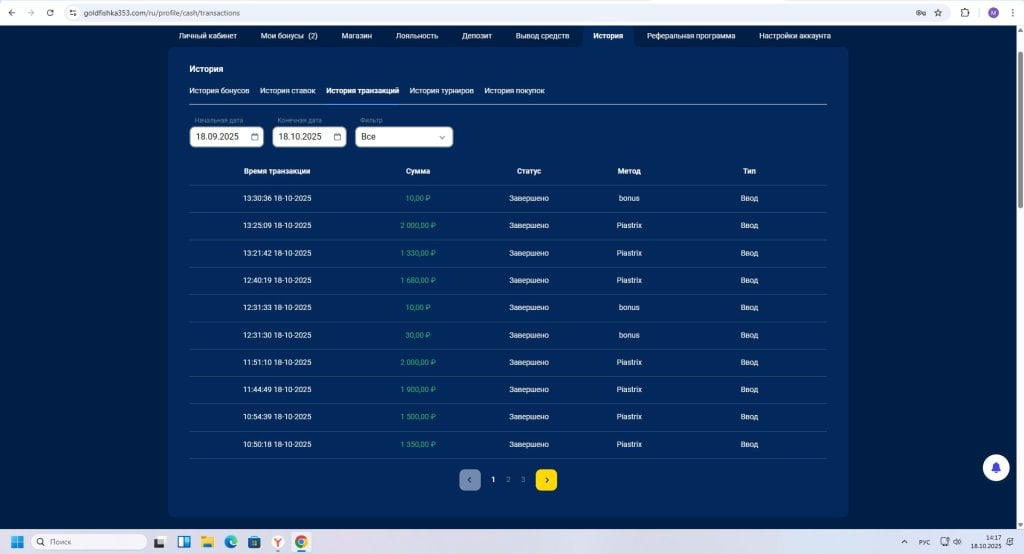Open Мои бонусы (2) menu item
This screenshot has width=1024, height=554.
click(289, 36)
